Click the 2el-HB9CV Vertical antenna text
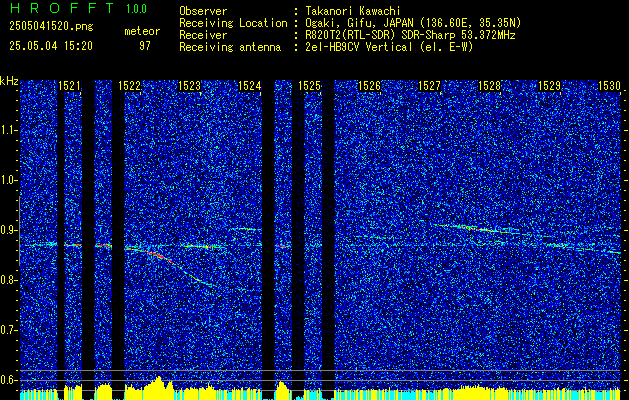The height and width of the screenshot is (400, 629). [x=389, y=47]
